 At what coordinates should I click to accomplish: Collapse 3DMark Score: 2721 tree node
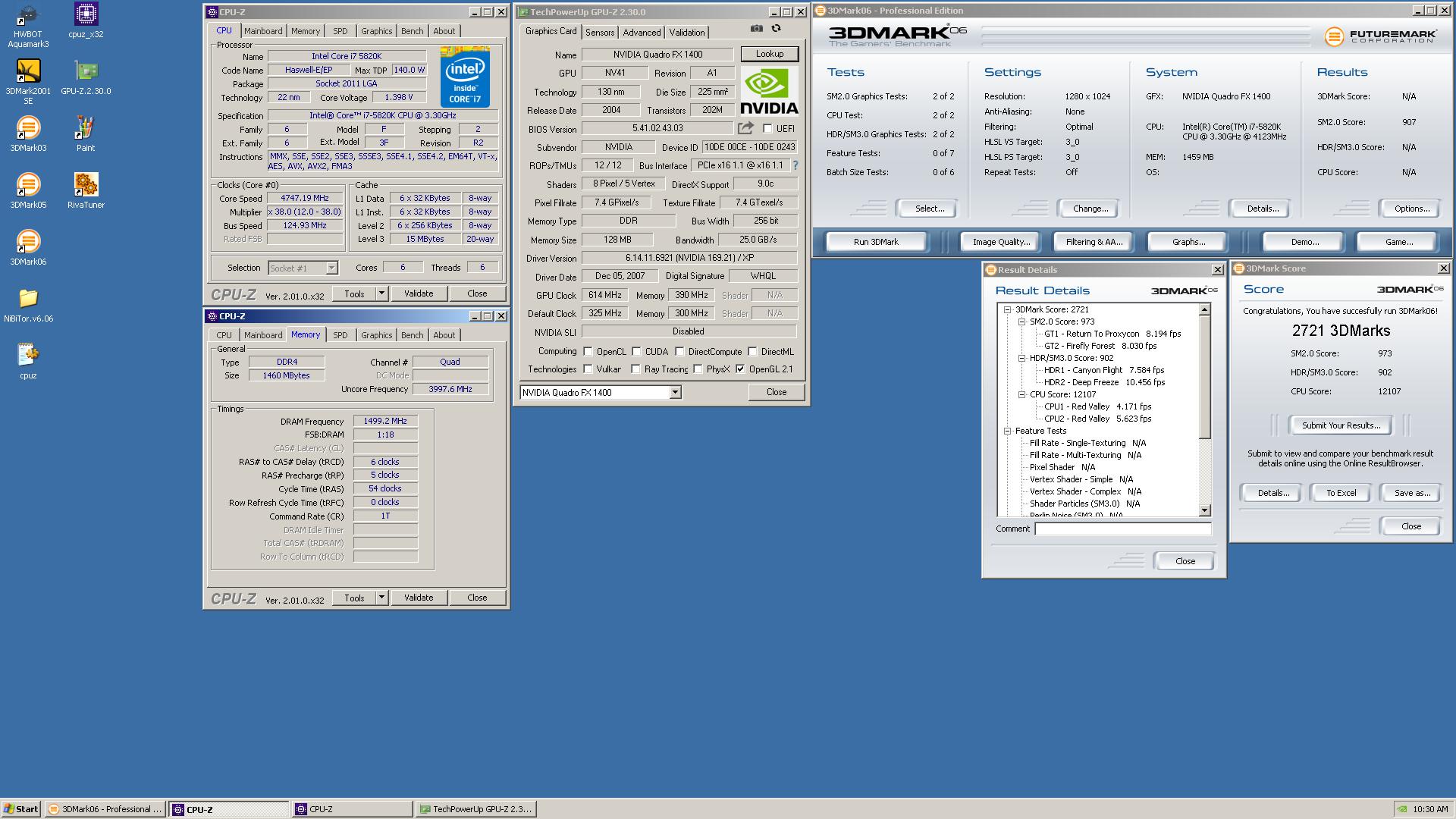point(1008,309)
